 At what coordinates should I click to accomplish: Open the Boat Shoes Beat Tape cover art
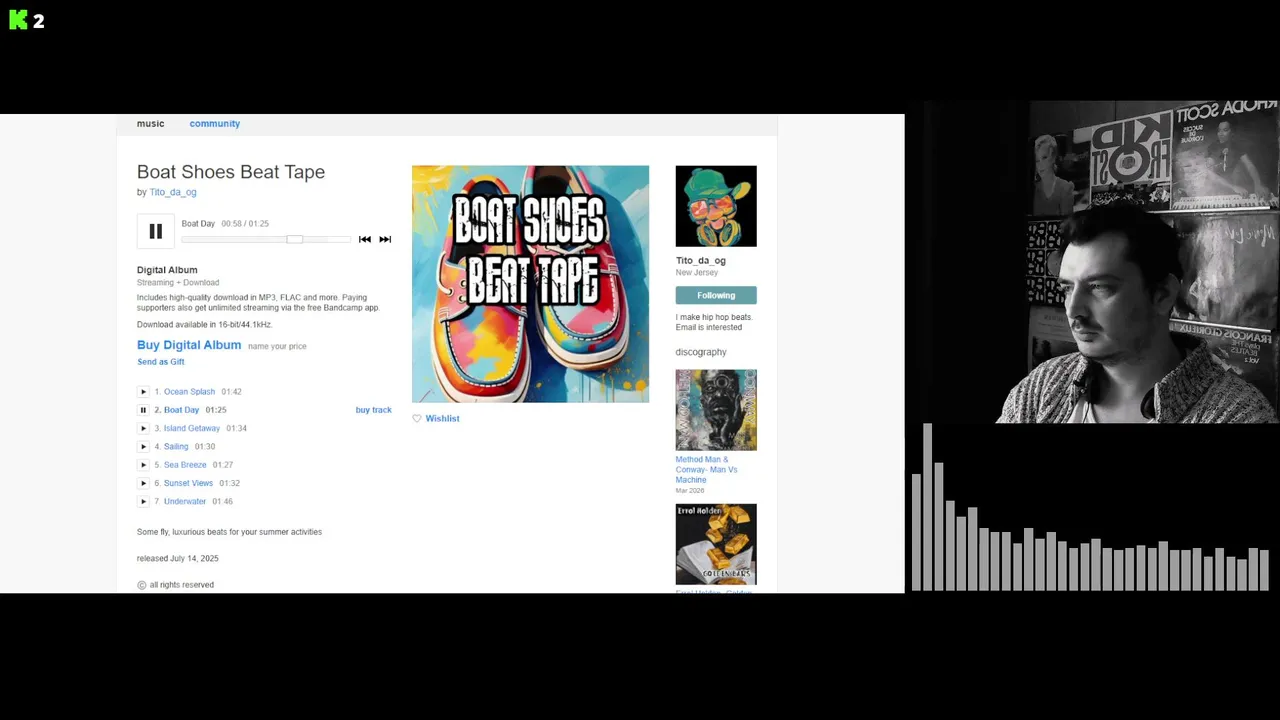(530, 284)
